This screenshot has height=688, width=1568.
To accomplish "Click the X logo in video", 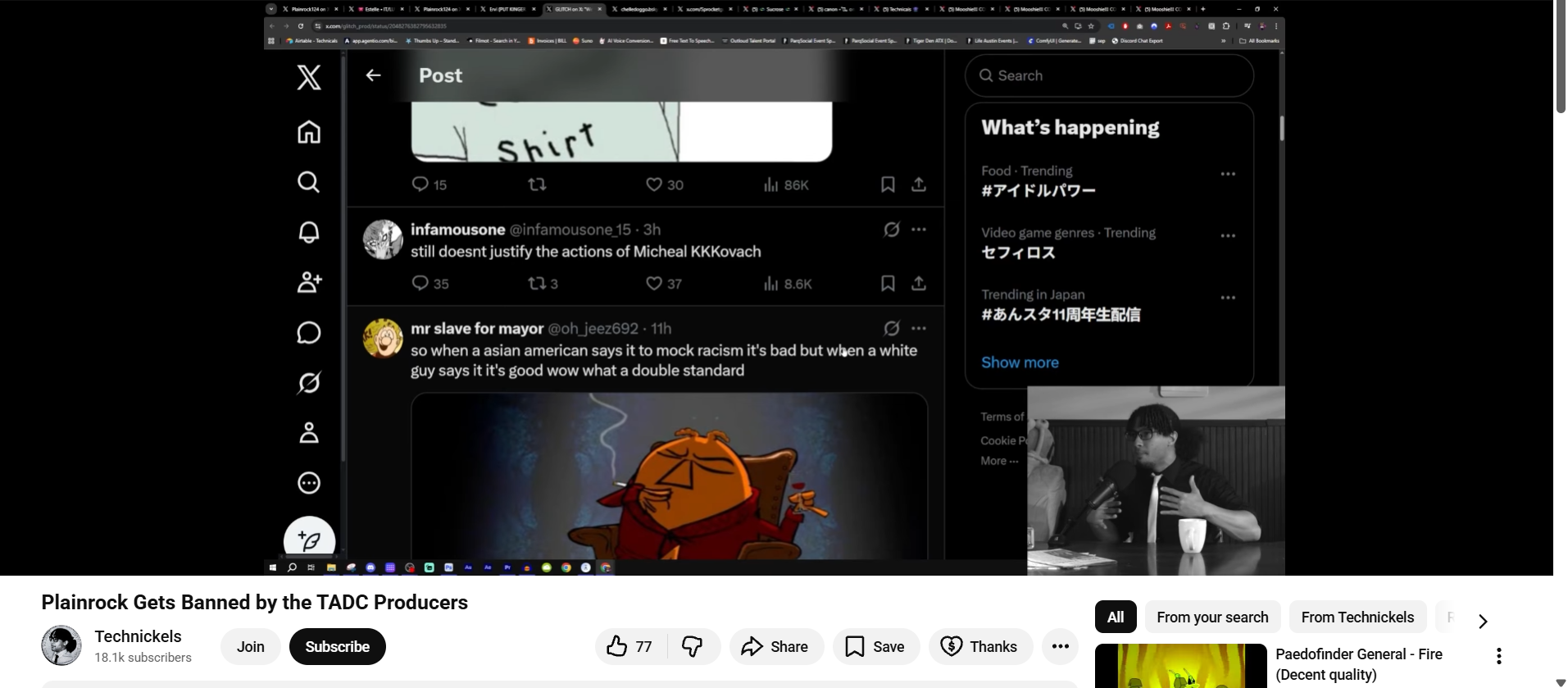I will pyautogui.click(x=309, y=78).
